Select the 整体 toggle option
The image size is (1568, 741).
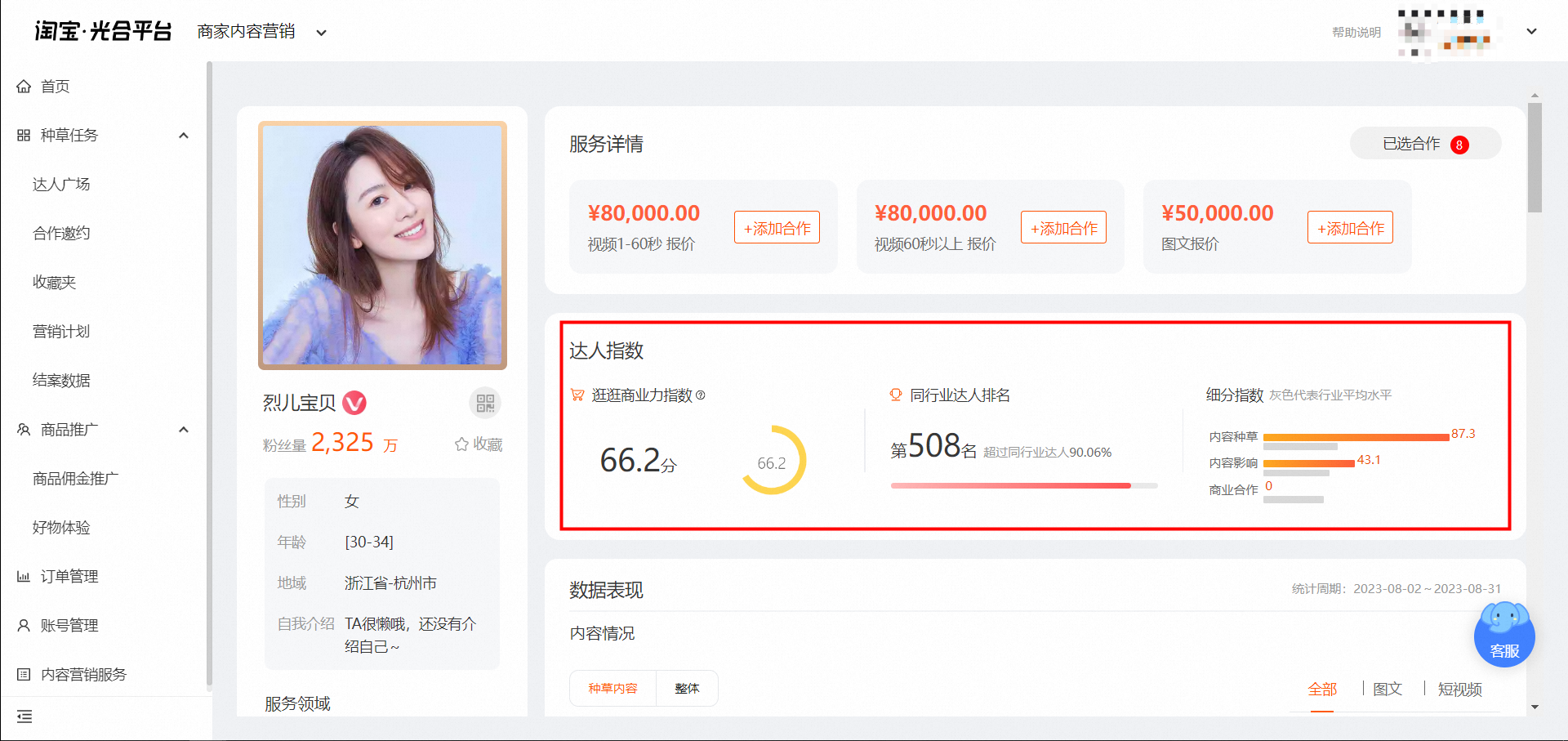687,689
